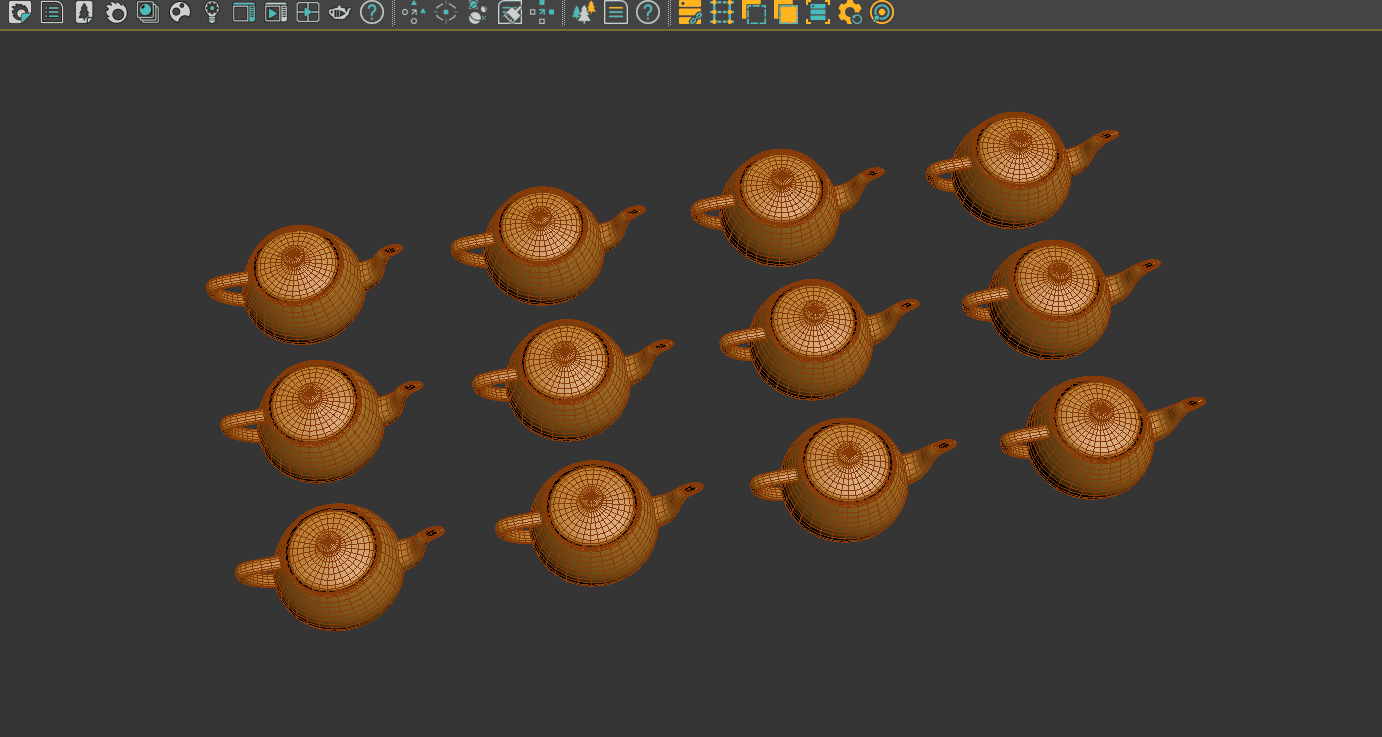Select the bottom-left teapot in the viewport
This screenshot has width=1382, height=737.
(x=338, y=568)
